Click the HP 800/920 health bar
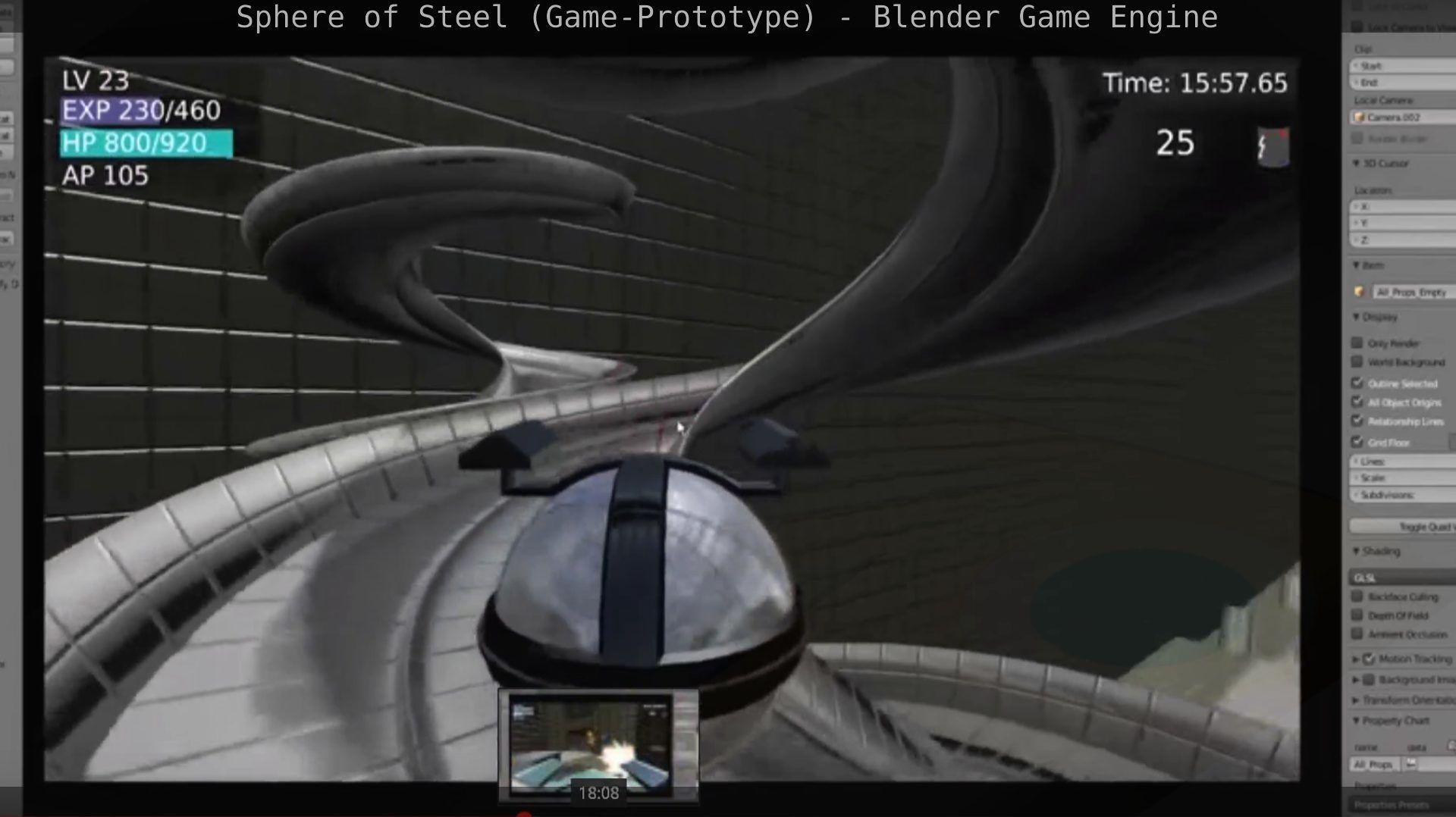1456x817 pixels. tap(146, 143)
